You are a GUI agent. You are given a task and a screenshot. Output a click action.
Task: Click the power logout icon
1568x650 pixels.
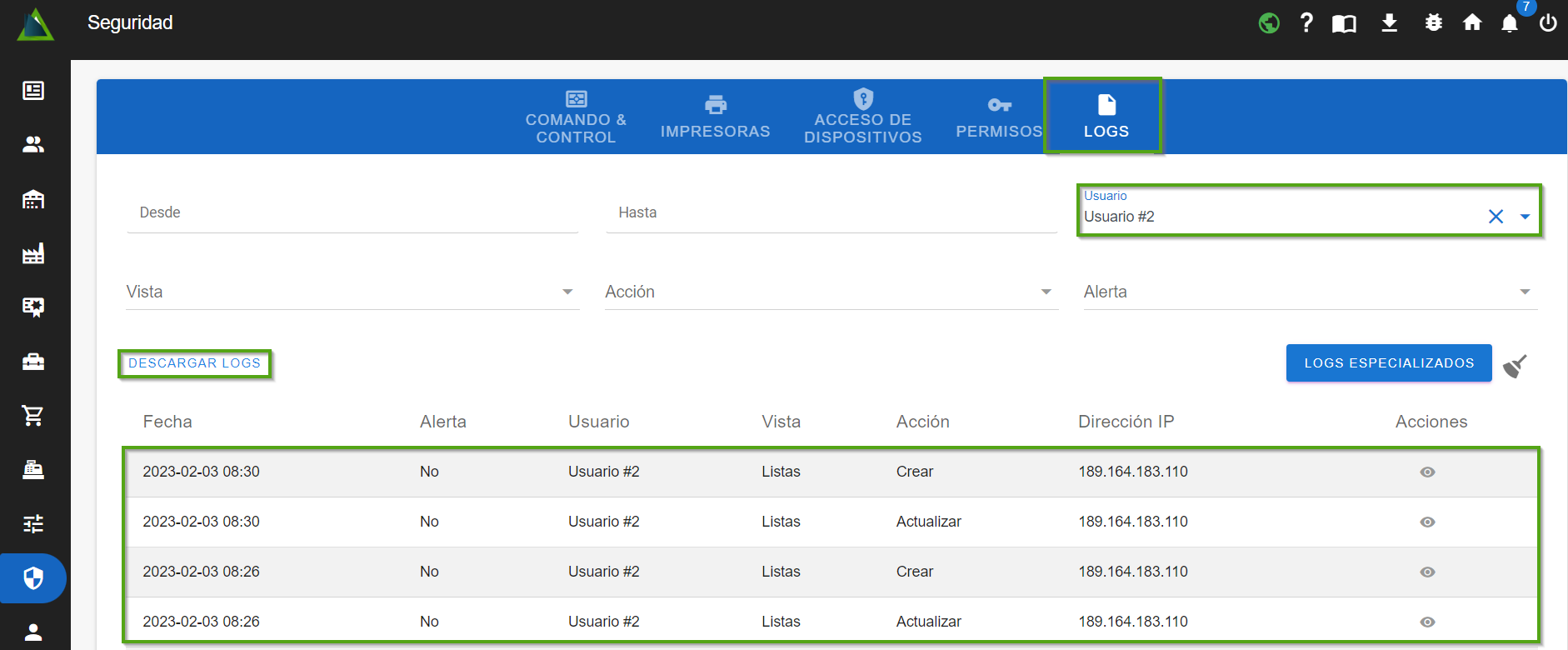tap(1548, 23)
